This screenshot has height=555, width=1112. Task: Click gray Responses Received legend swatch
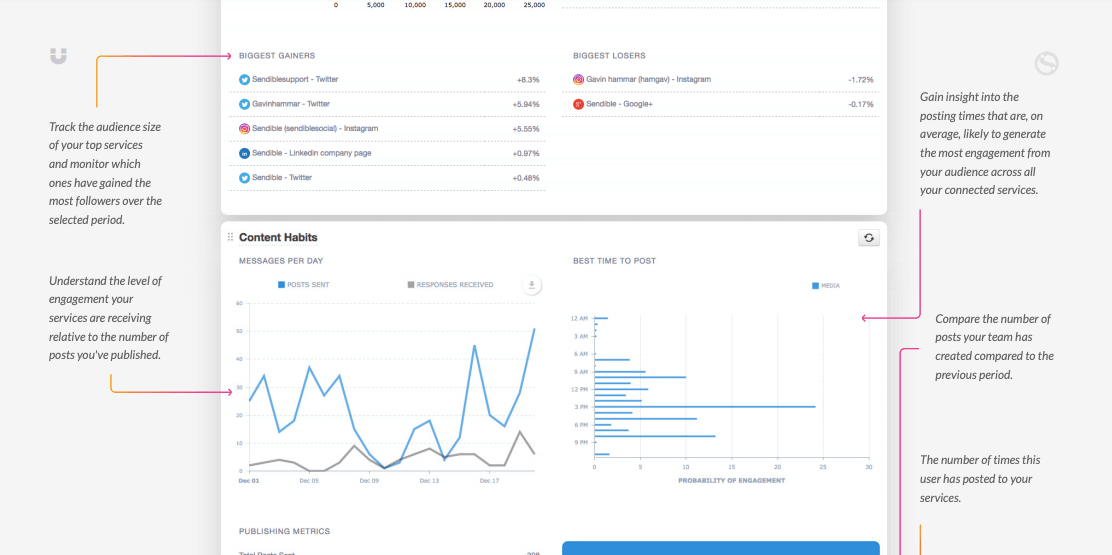point(411,285)
